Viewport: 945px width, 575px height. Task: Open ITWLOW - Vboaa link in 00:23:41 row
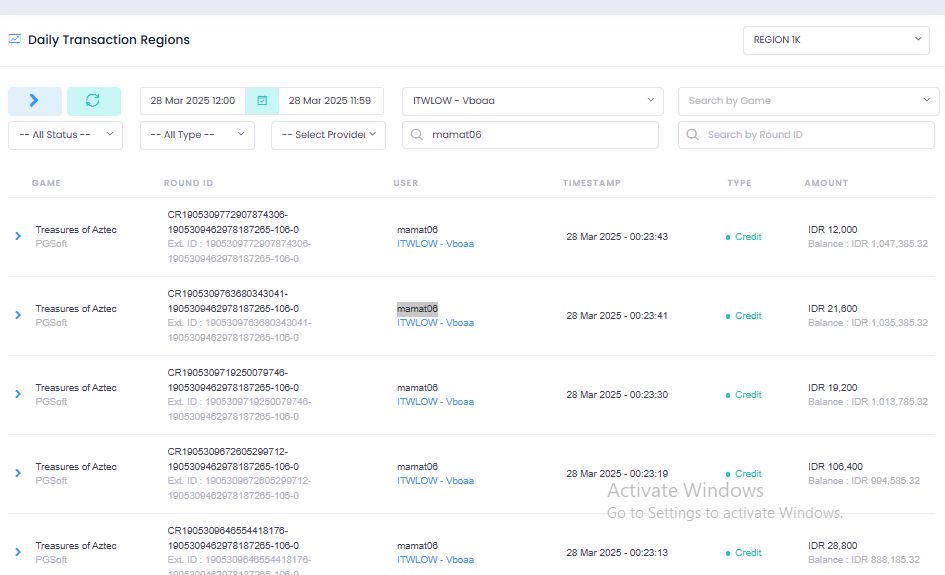[x=435, y=323]
